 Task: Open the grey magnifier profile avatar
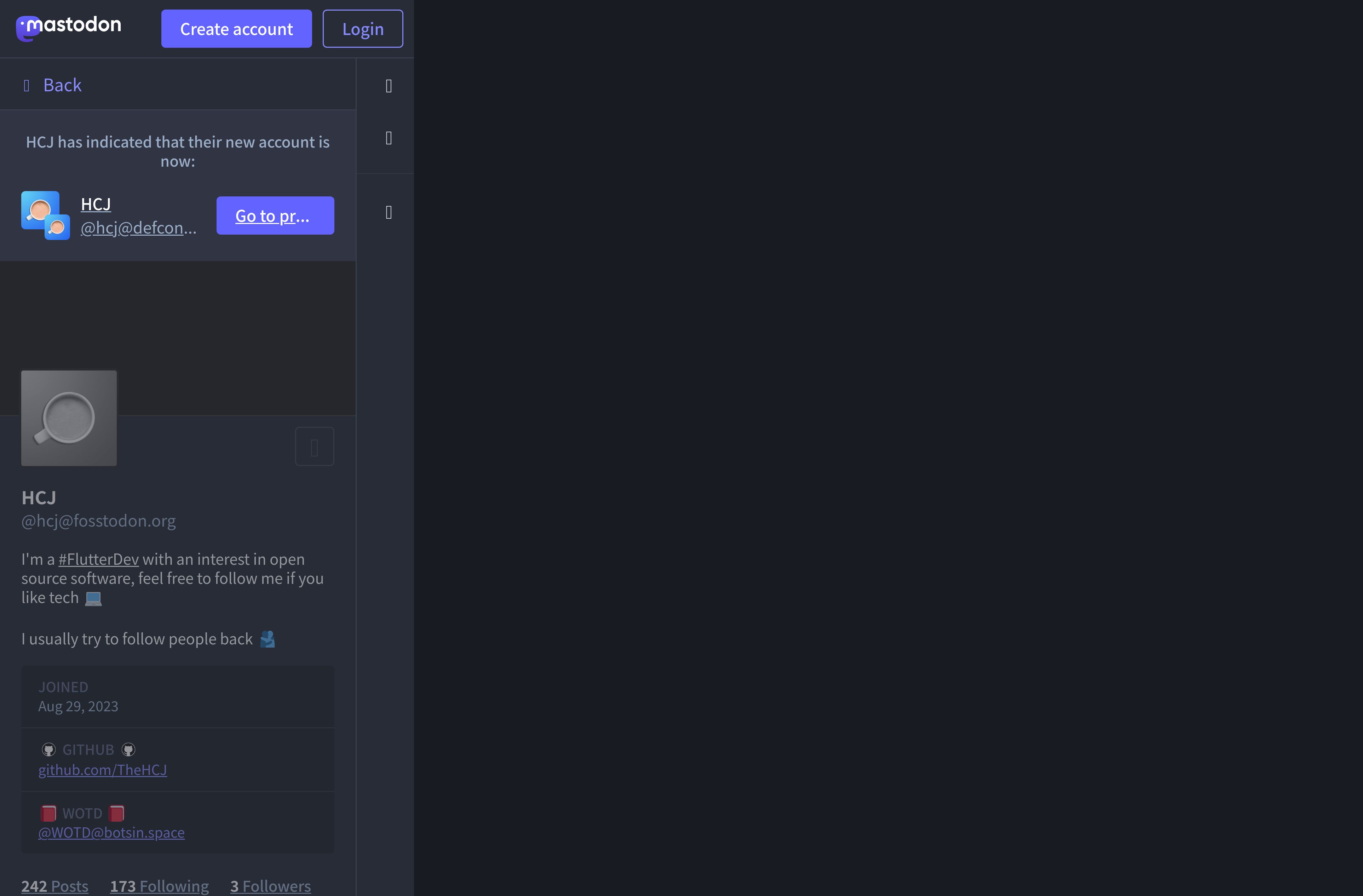click(69, 418)
